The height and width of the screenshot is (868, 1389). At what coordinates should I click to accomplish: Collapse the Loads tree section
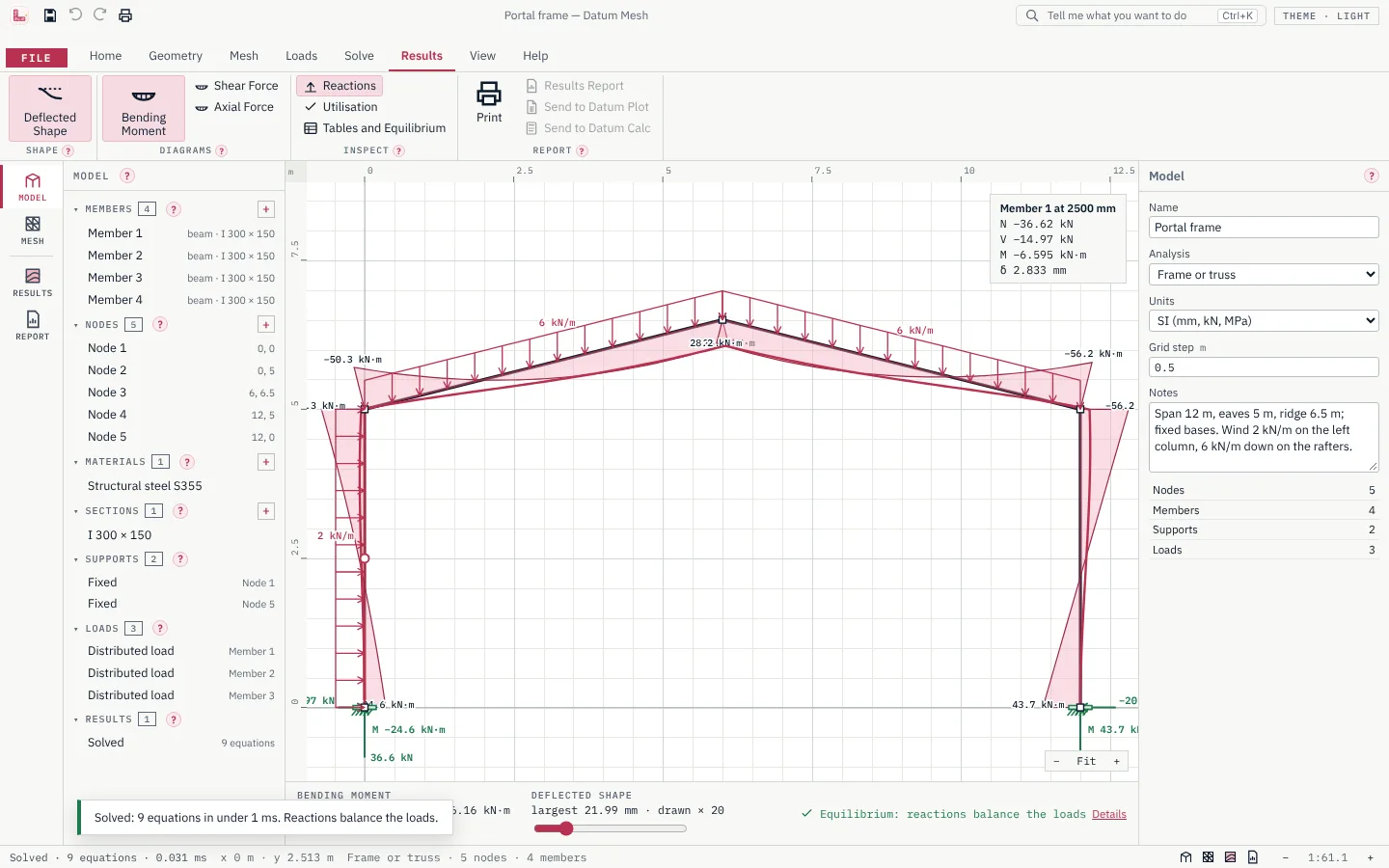[76, 629]
